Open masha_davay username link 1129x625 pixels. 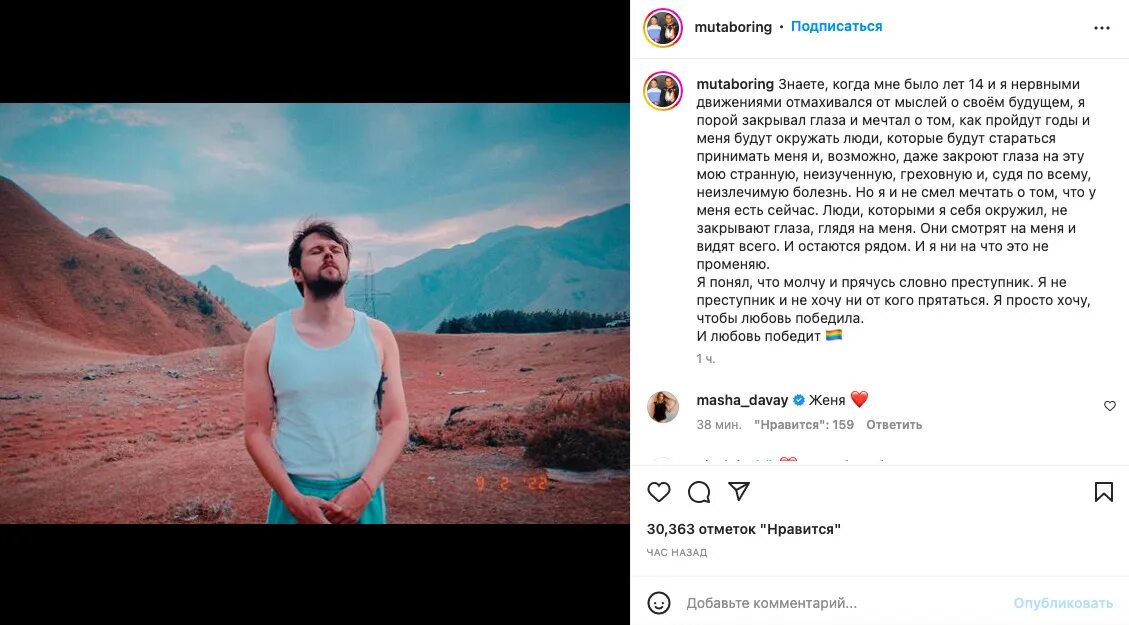tap(743, 400)
